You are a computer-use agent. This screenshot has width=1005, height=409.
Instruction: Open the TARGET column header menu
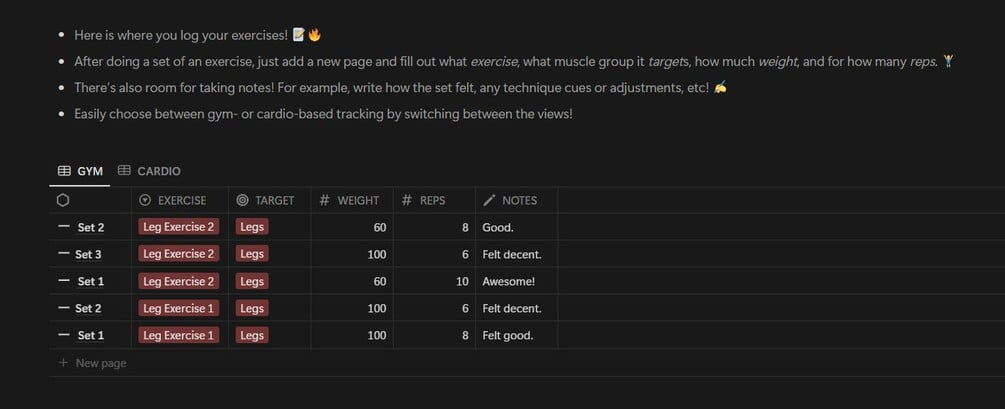click(274, 200)
